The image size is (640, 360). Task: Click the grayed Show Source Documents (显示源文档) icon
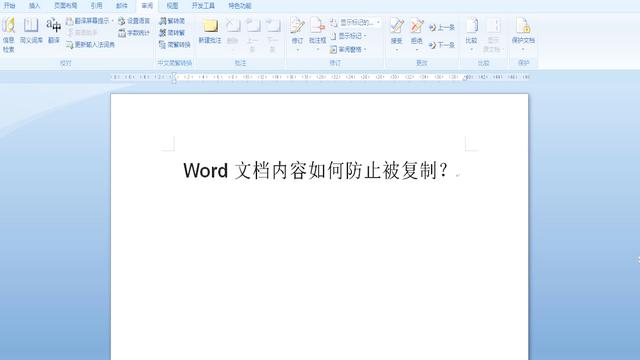point(493,26)
